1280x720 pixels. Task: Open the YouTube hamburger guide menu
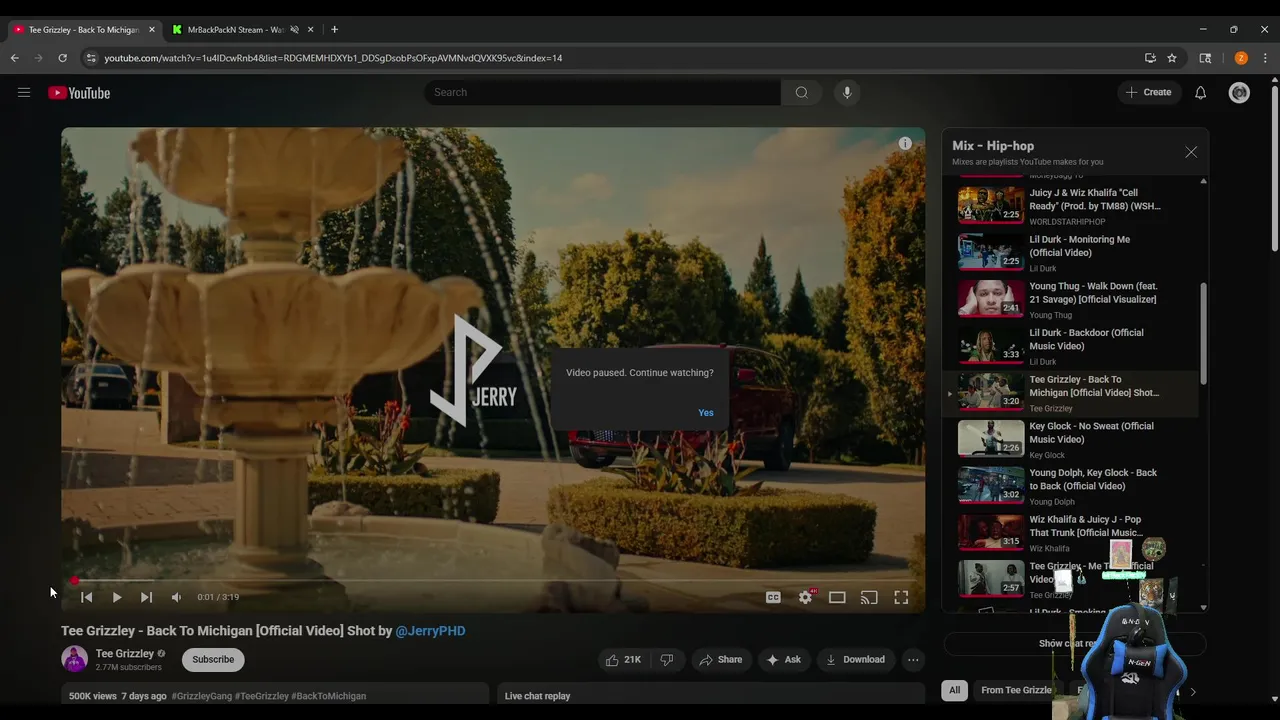click(24, 93)
